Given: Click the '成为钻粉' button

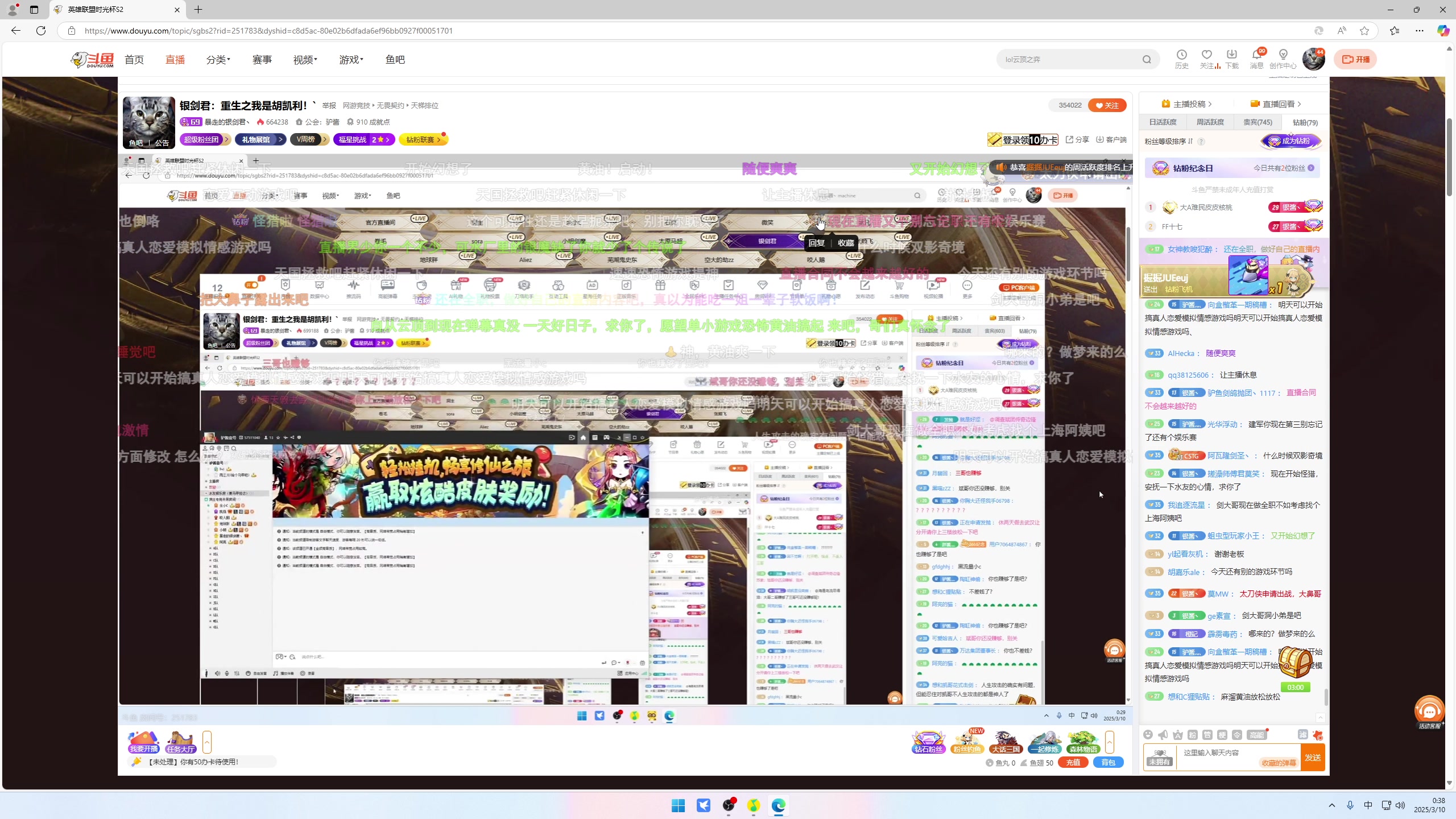Looking at the screenshot, I should 1291,140.
